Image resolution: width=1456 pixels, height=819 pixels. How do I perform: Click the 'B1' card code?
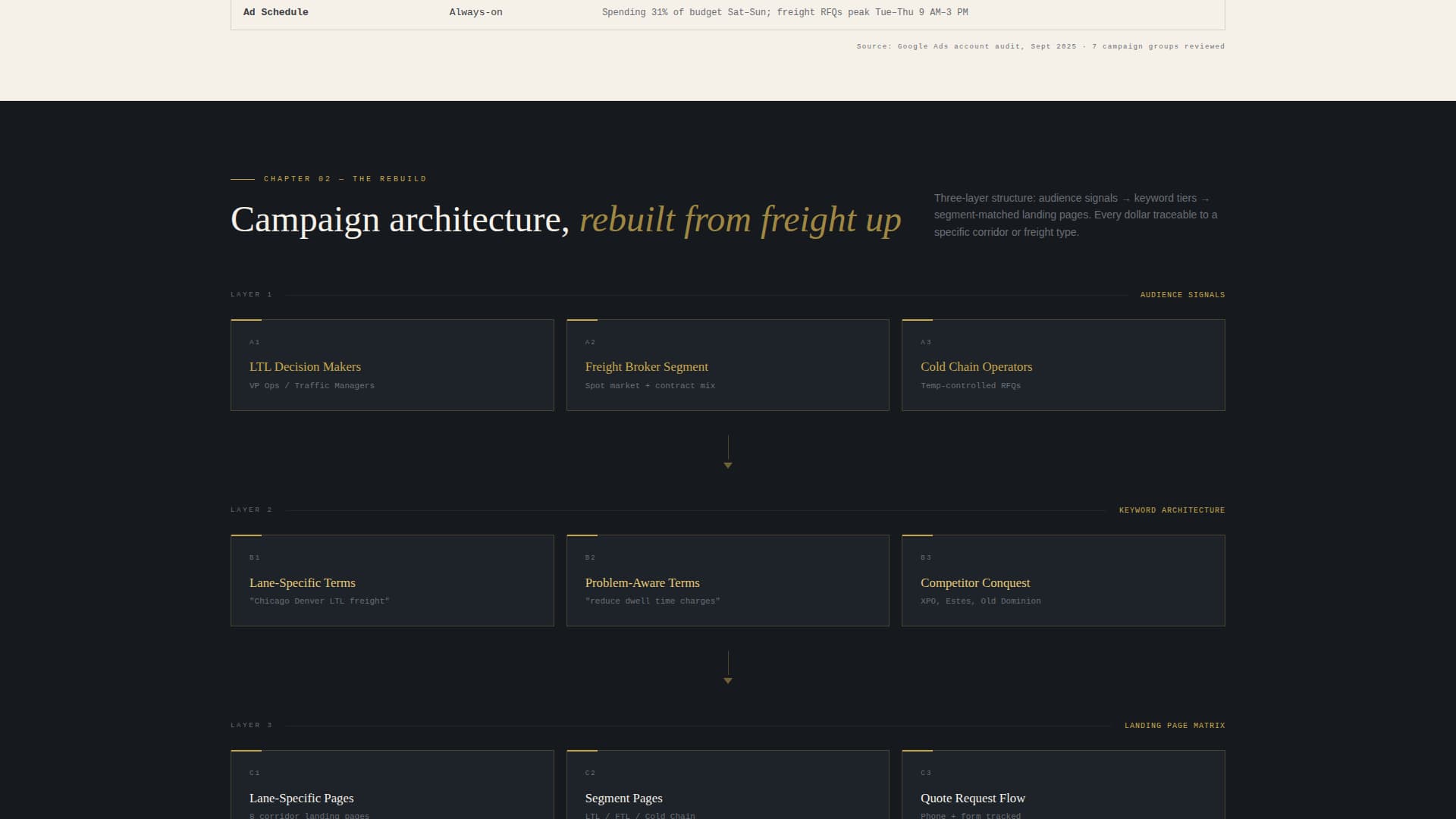pos(255,558)
